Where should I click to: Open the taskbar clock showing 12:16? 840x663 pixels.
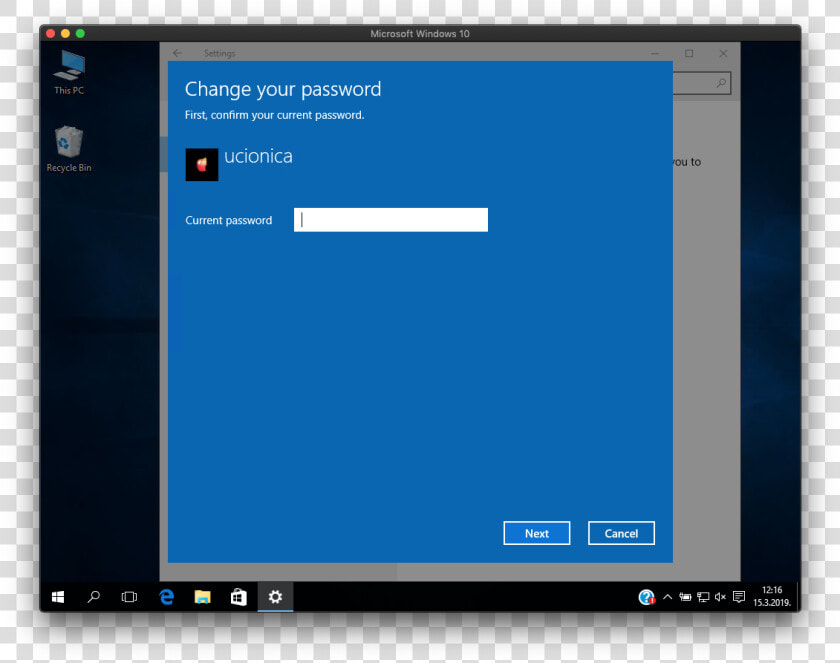tap(772, 596)
